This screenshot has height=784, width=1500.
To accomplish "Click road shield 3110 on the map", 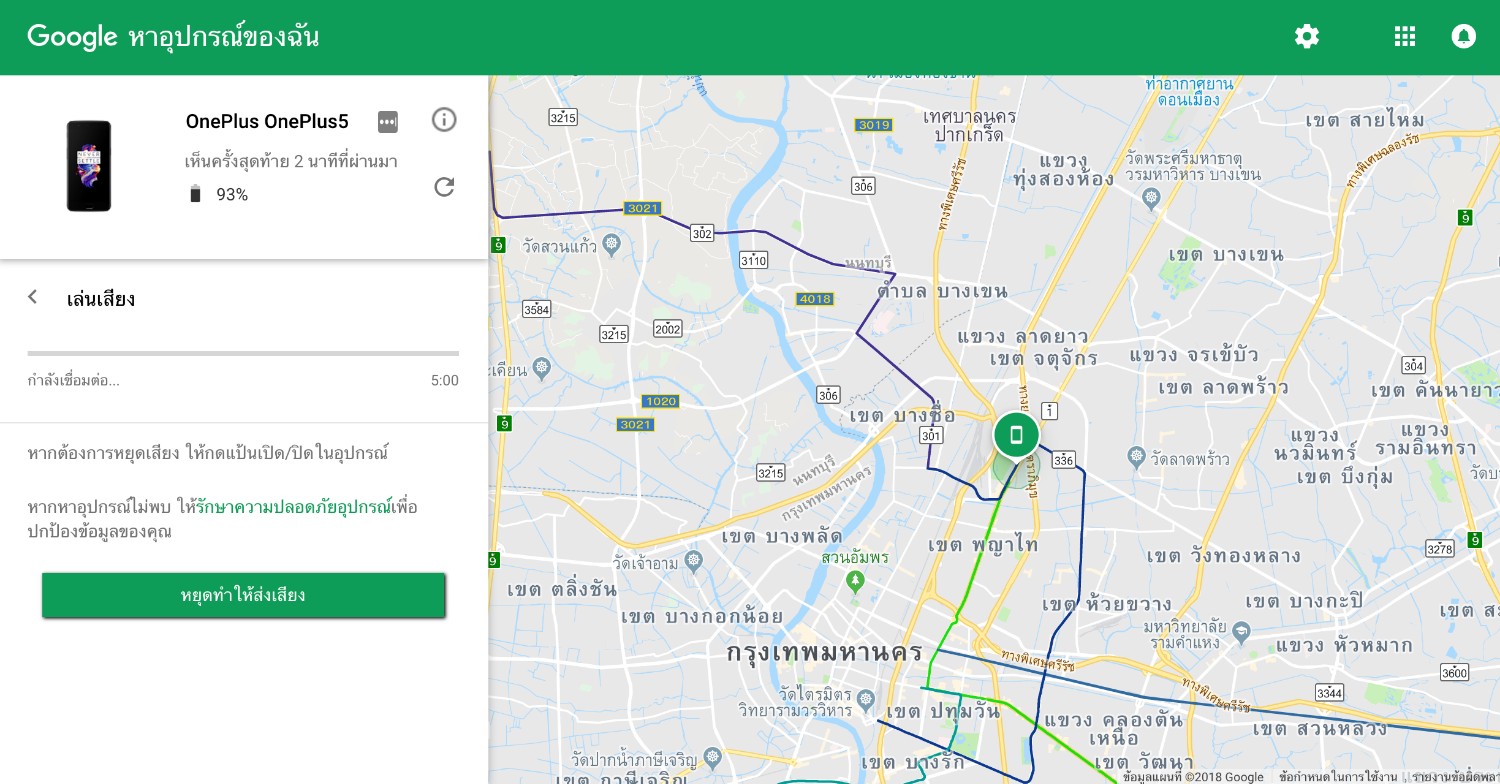I will (753, 261).
